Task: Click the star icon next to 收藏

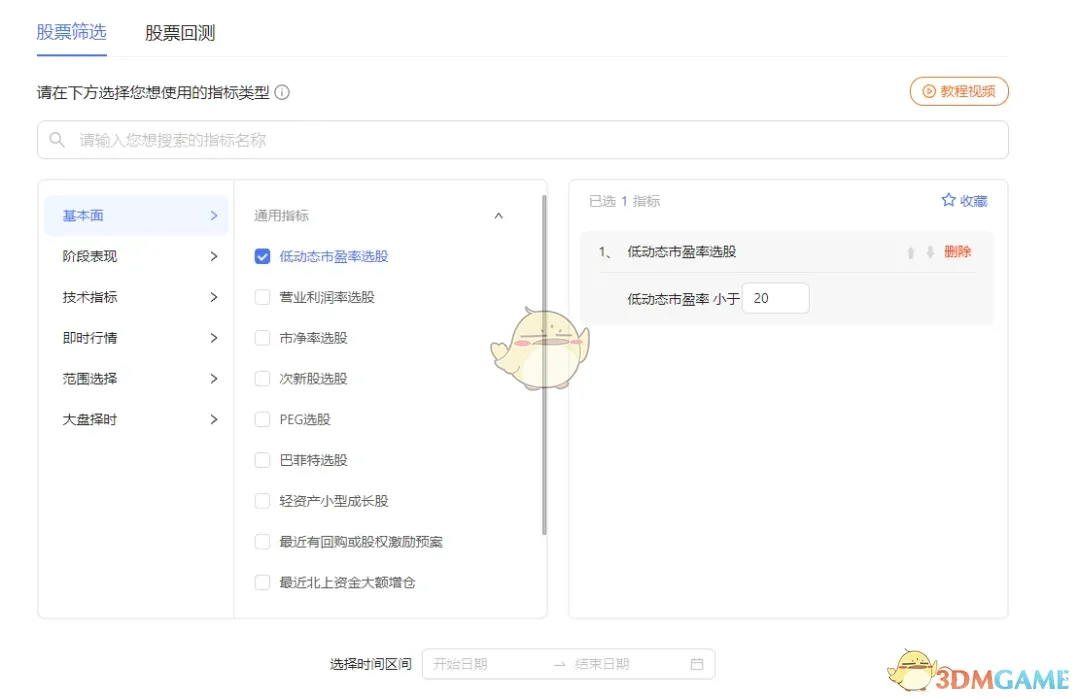Action: pos(947,200)
